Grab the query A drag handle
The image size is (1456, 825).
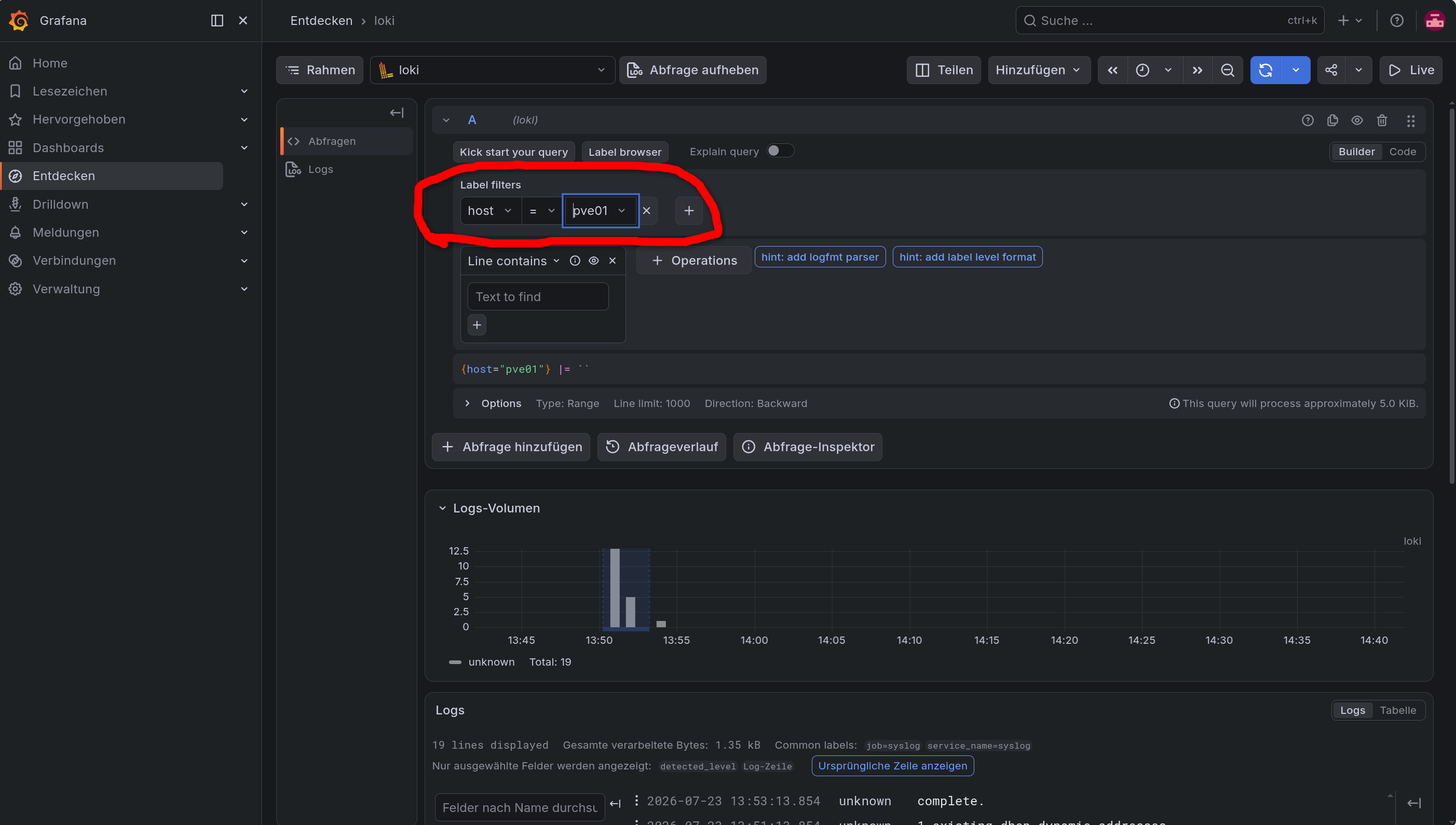pyautogui.click(x=1410, y=120)
